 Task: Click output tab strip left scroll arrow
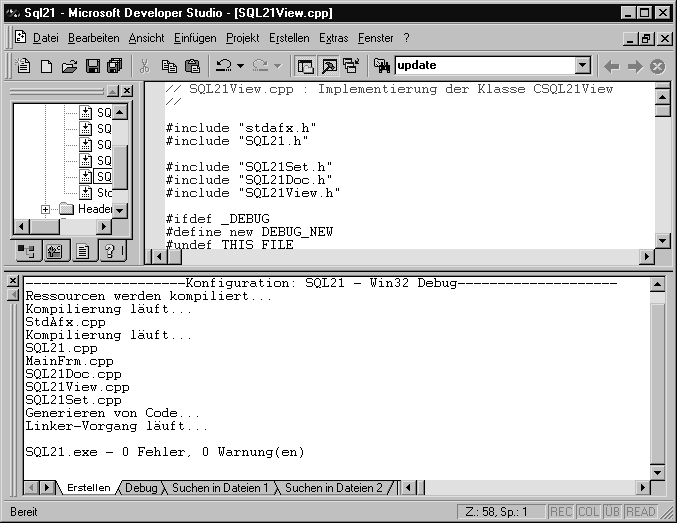click(32, 488)
